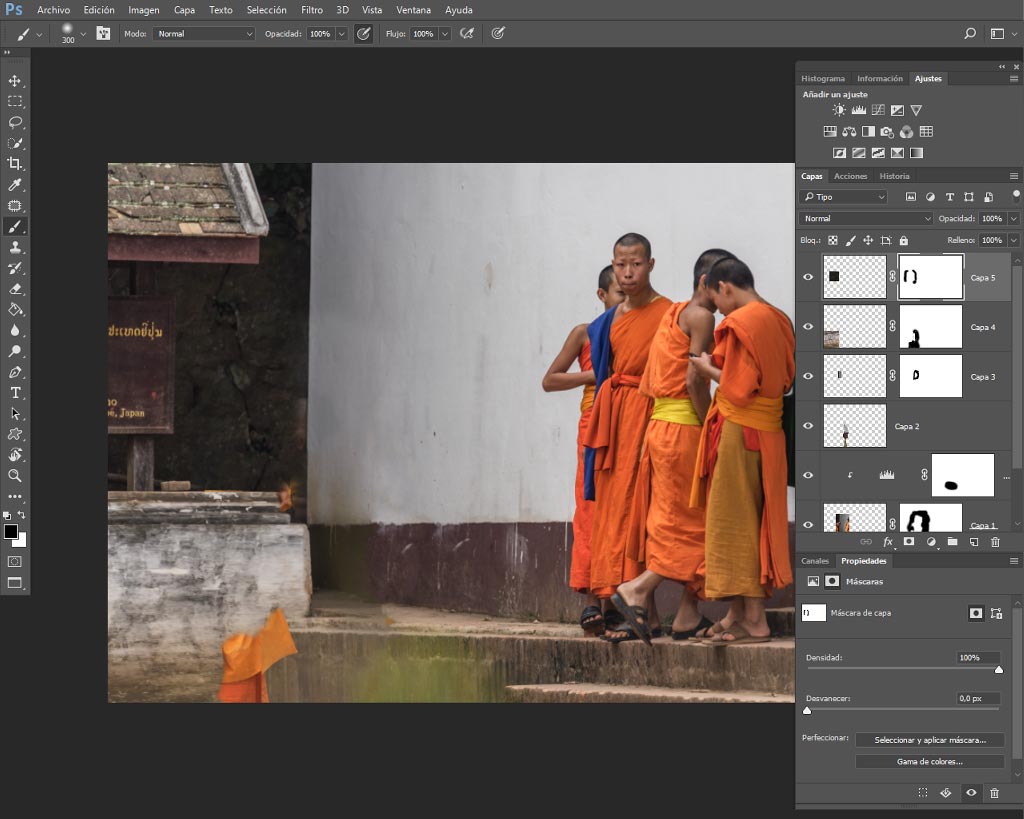Open the Flujo dropdown arrow
Viewport: 1024px width, 819px height.
click(445, 34)
